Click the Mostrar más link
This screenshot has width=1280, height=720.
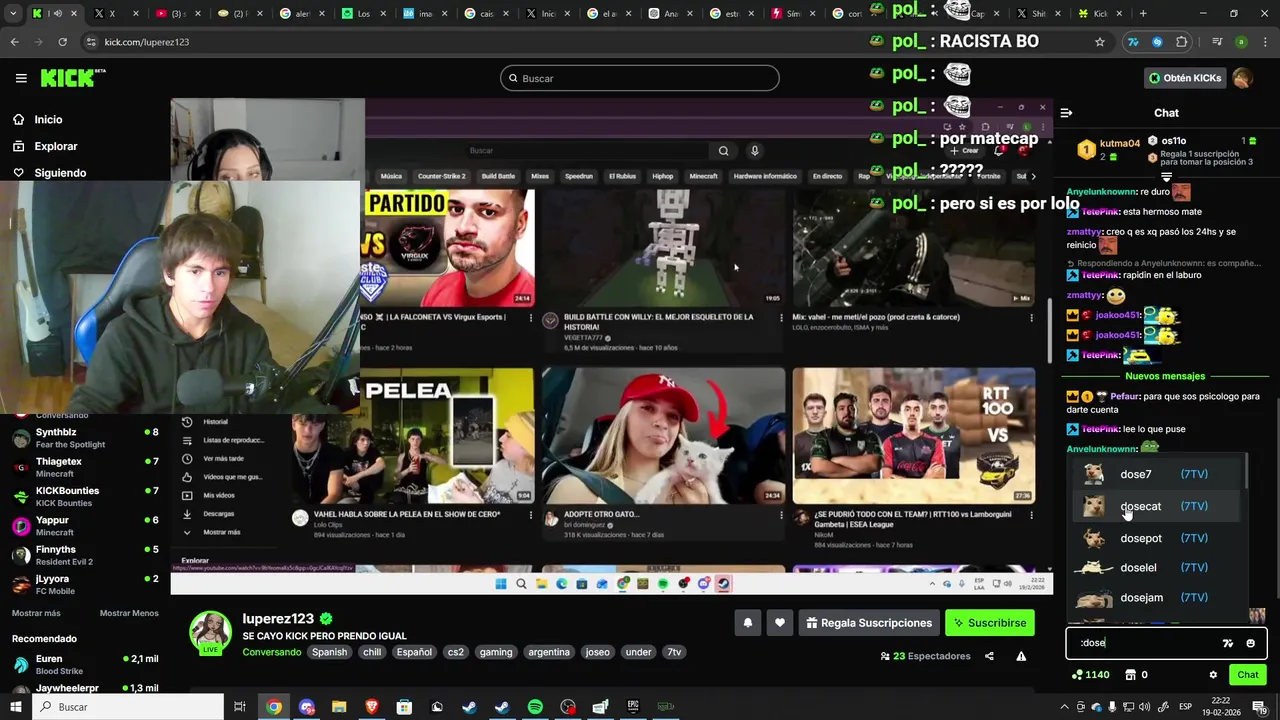coord(36,613)
